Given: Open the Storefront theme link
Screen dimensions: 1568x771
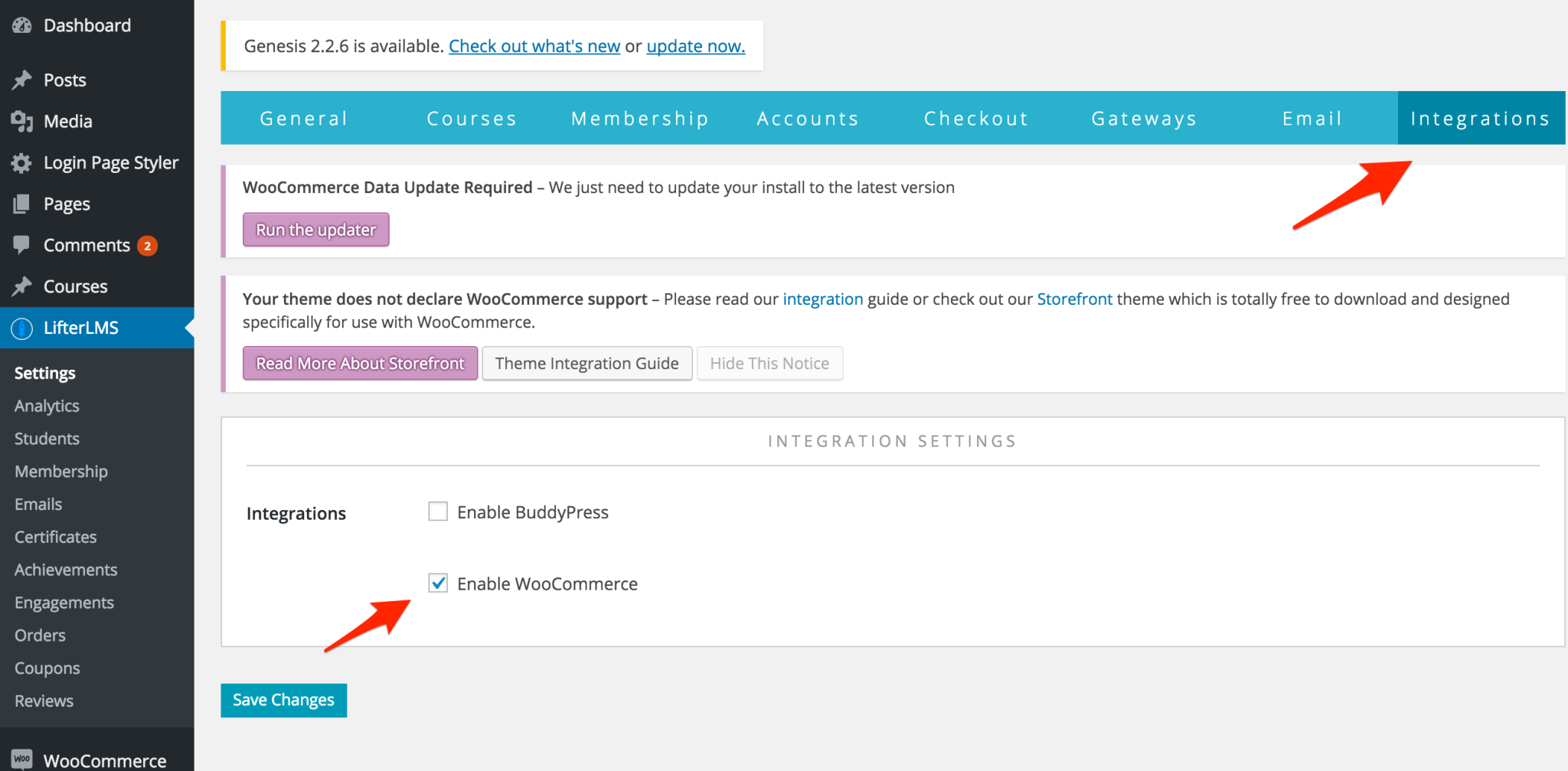Looking at the screenshot, I should tap(1074, 299).
